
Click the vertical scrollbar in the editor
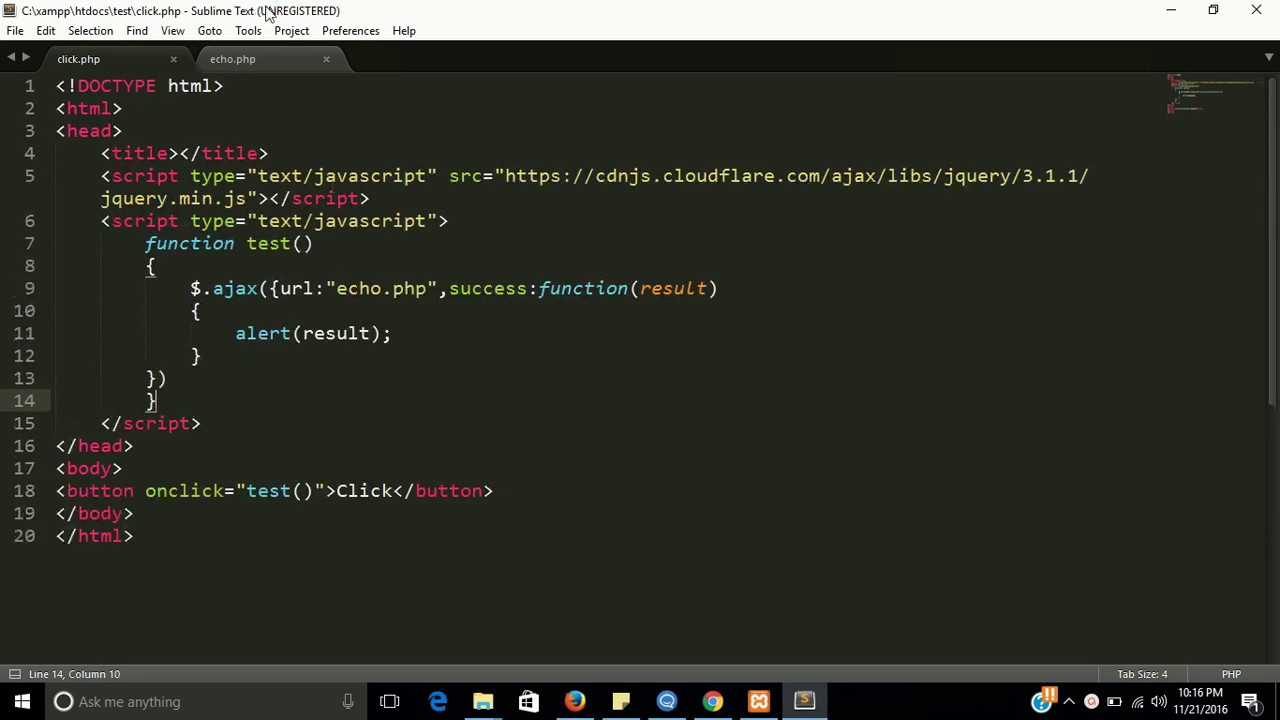(1272, 240)
